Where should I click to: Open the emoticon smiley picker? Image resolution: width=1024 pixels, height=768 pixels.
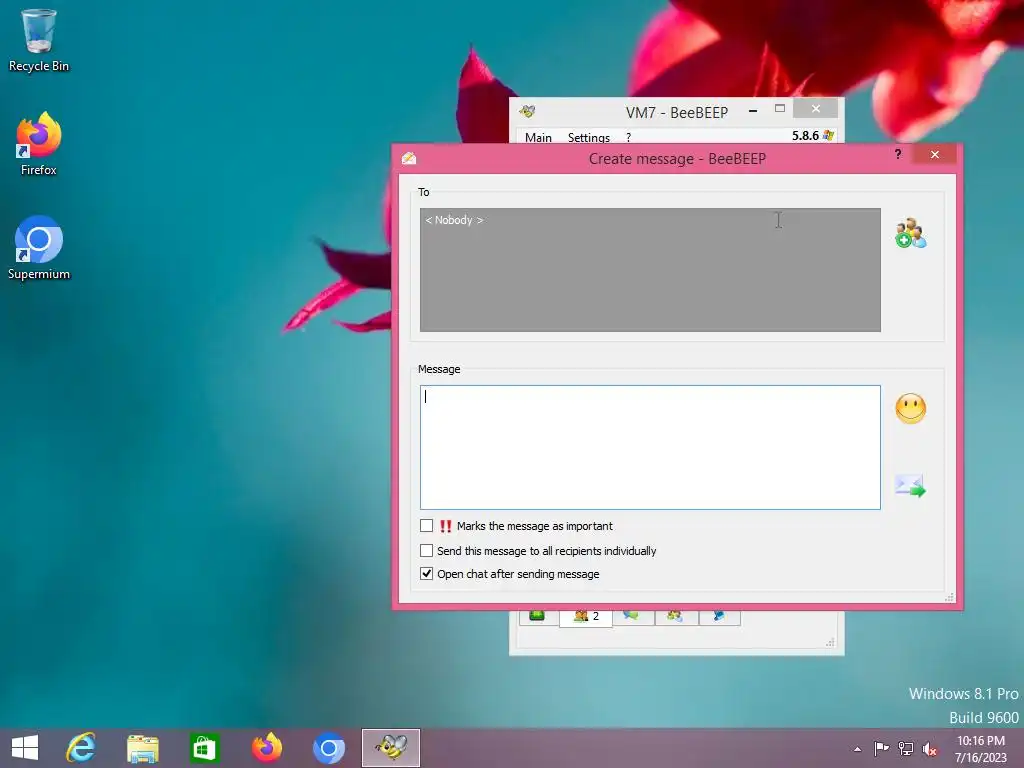pyautogui.click(x=910, y=409)
